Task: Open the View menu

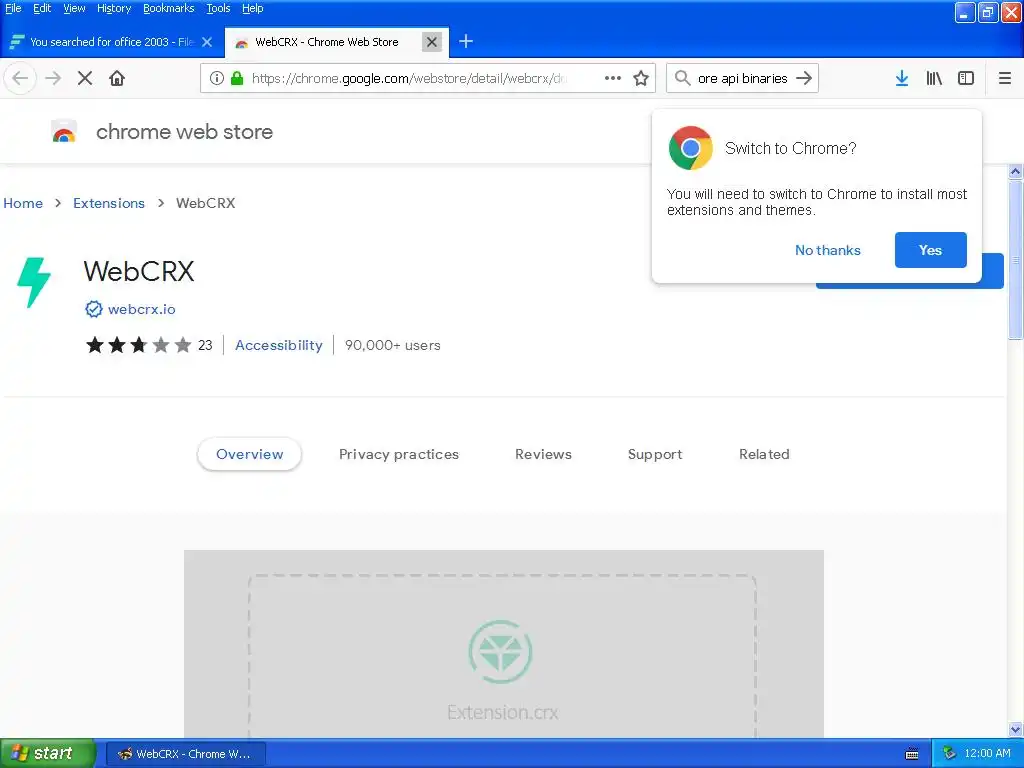Action: tap(74, 8)
